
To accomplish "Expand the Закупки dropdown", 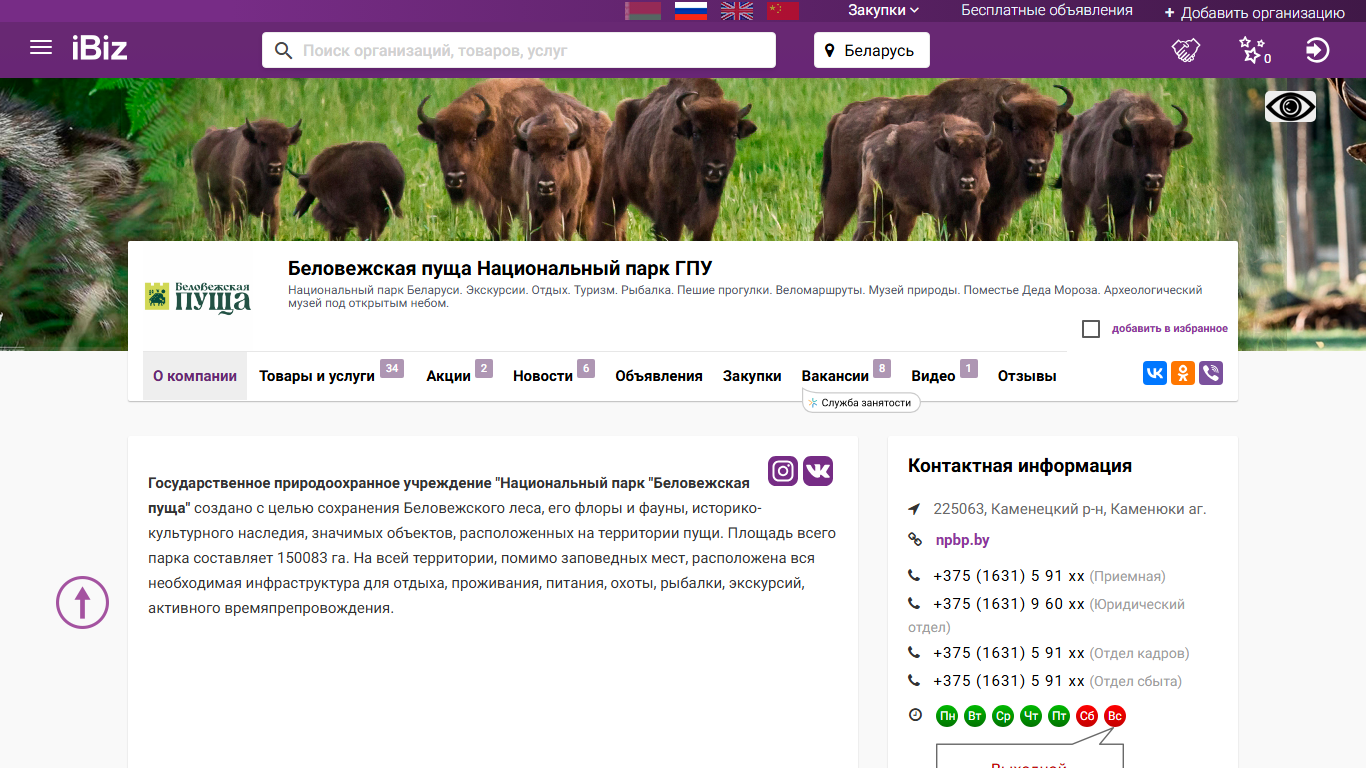I will point(883,10).
